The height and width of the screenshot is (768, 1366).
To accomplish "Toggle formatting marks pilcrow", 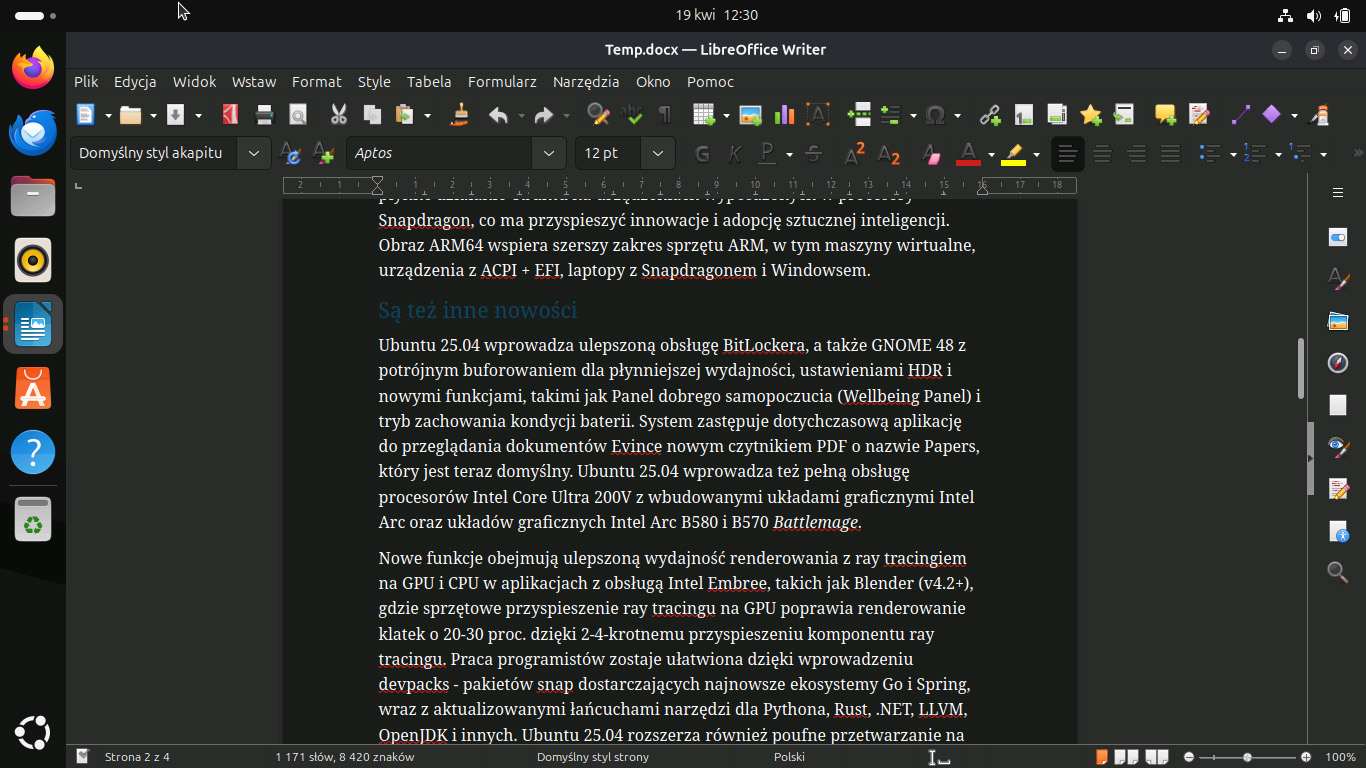I will [664, 115].
